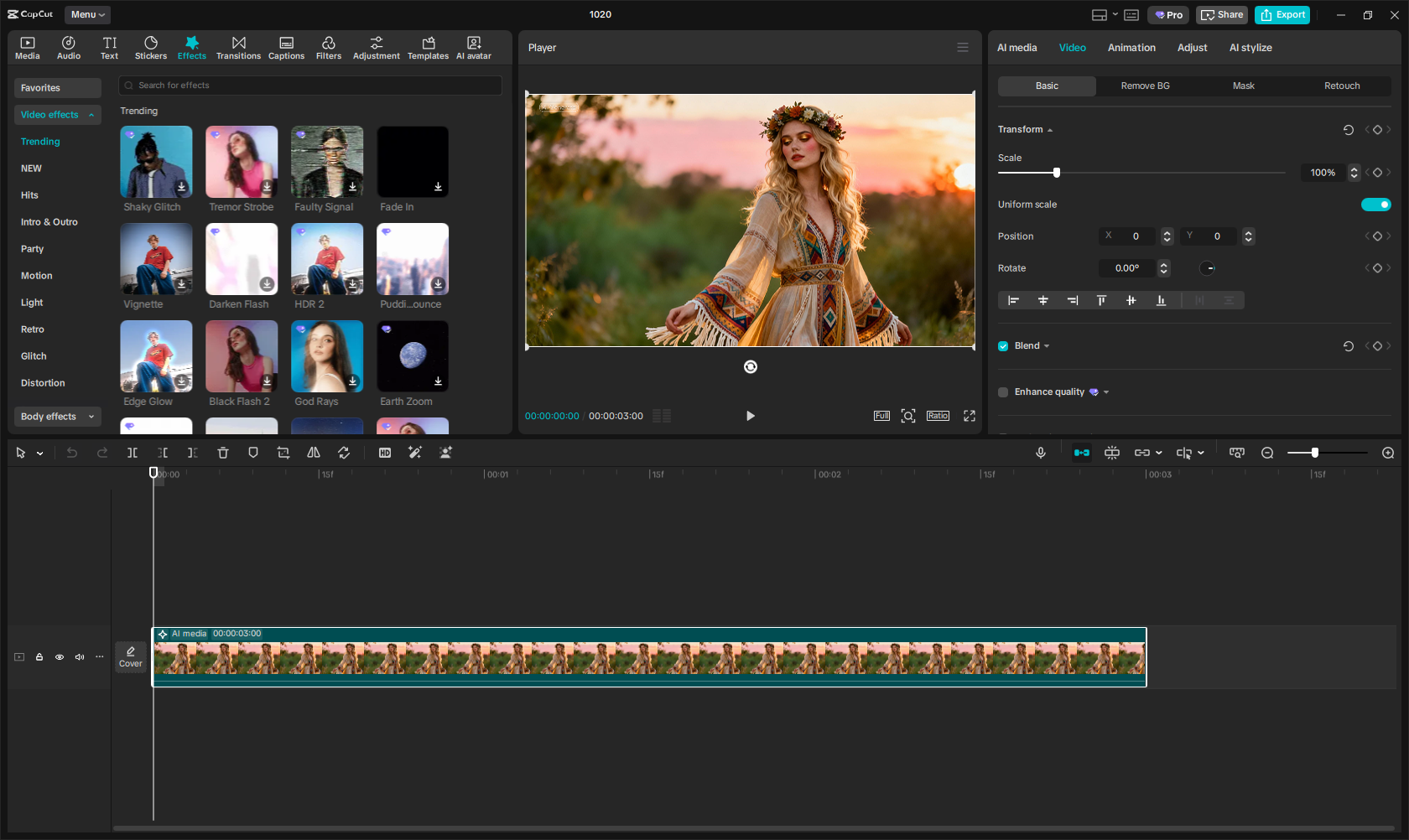The image size is (1409, 840).
Task: Click the Export button
Action: coord(1282,14)
